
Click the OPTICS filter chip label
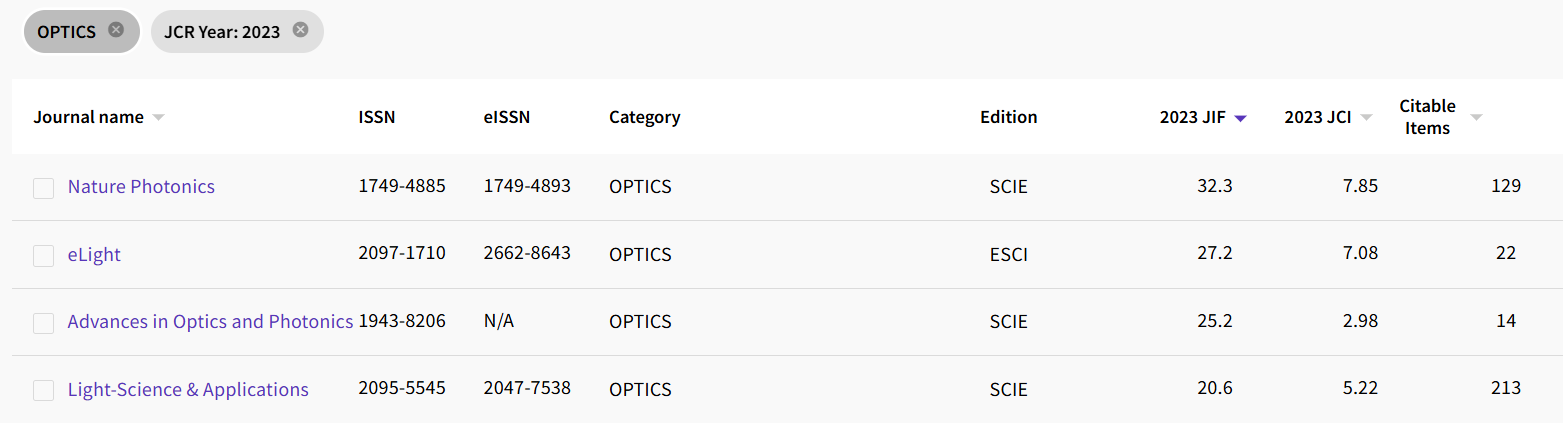(66, 31)
